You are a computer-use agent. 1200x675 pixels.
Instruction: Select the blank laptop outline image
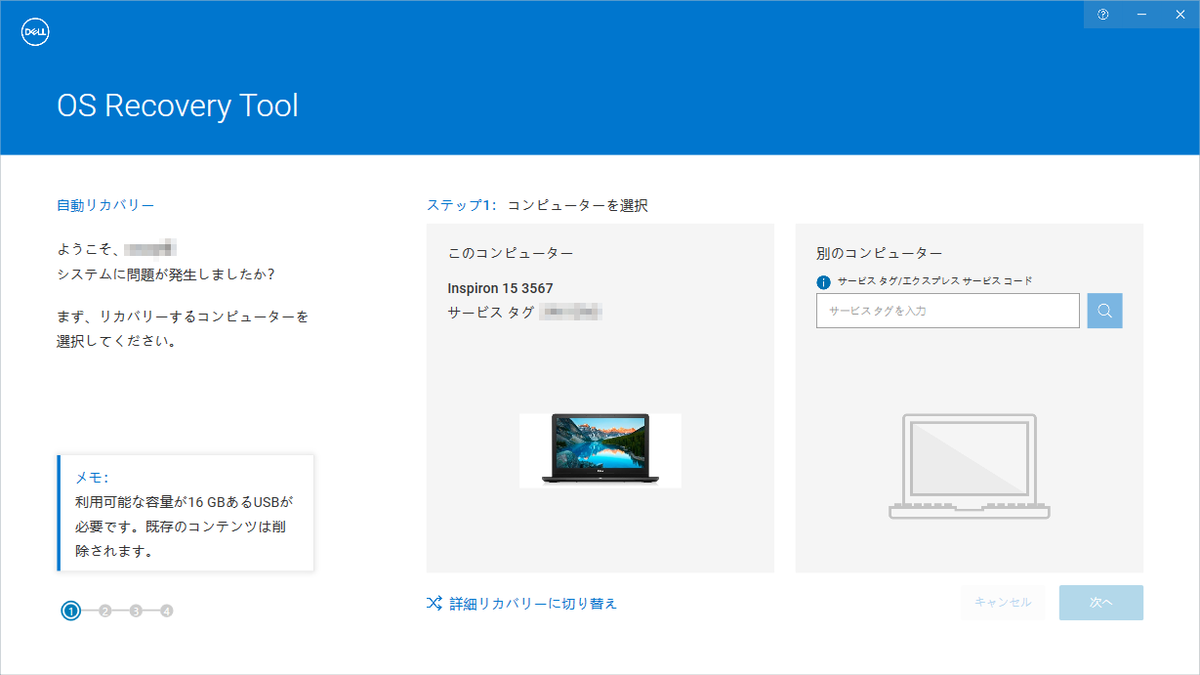coord(970,465)
